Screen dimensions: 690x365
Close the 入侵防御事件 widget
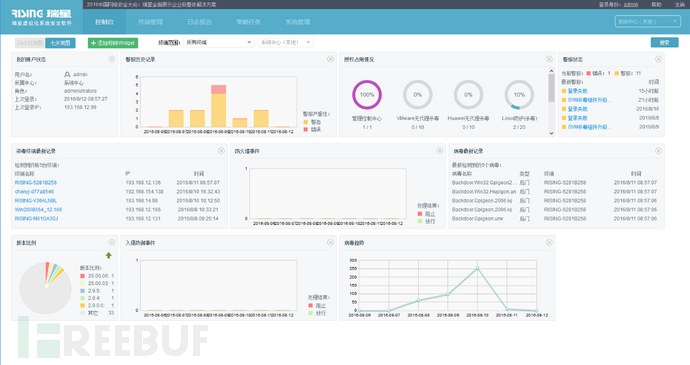(x=330, y=243)
